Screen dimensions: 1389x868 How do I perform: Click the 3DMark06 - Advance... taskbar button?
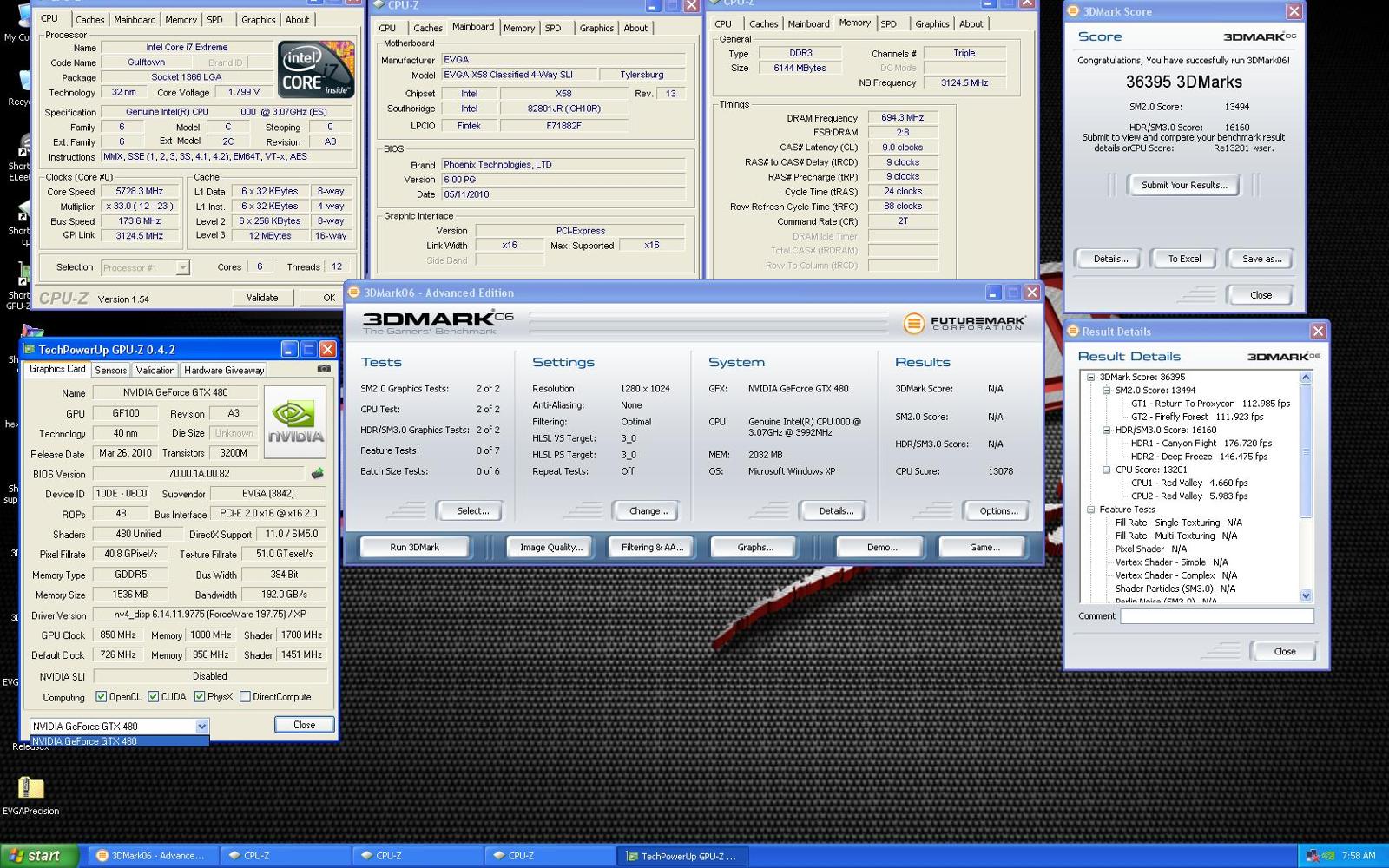click(153, 856)
